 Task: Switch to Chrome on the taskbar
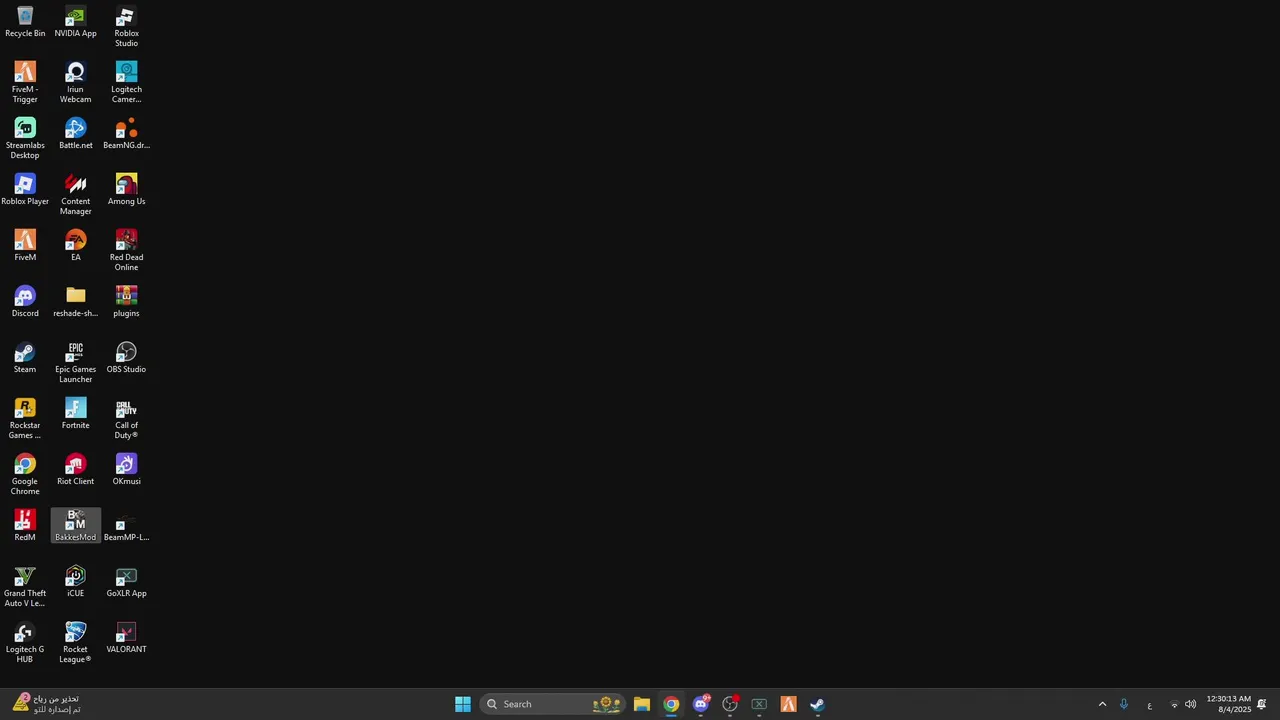pyautogui.click(x=671, y=704)
